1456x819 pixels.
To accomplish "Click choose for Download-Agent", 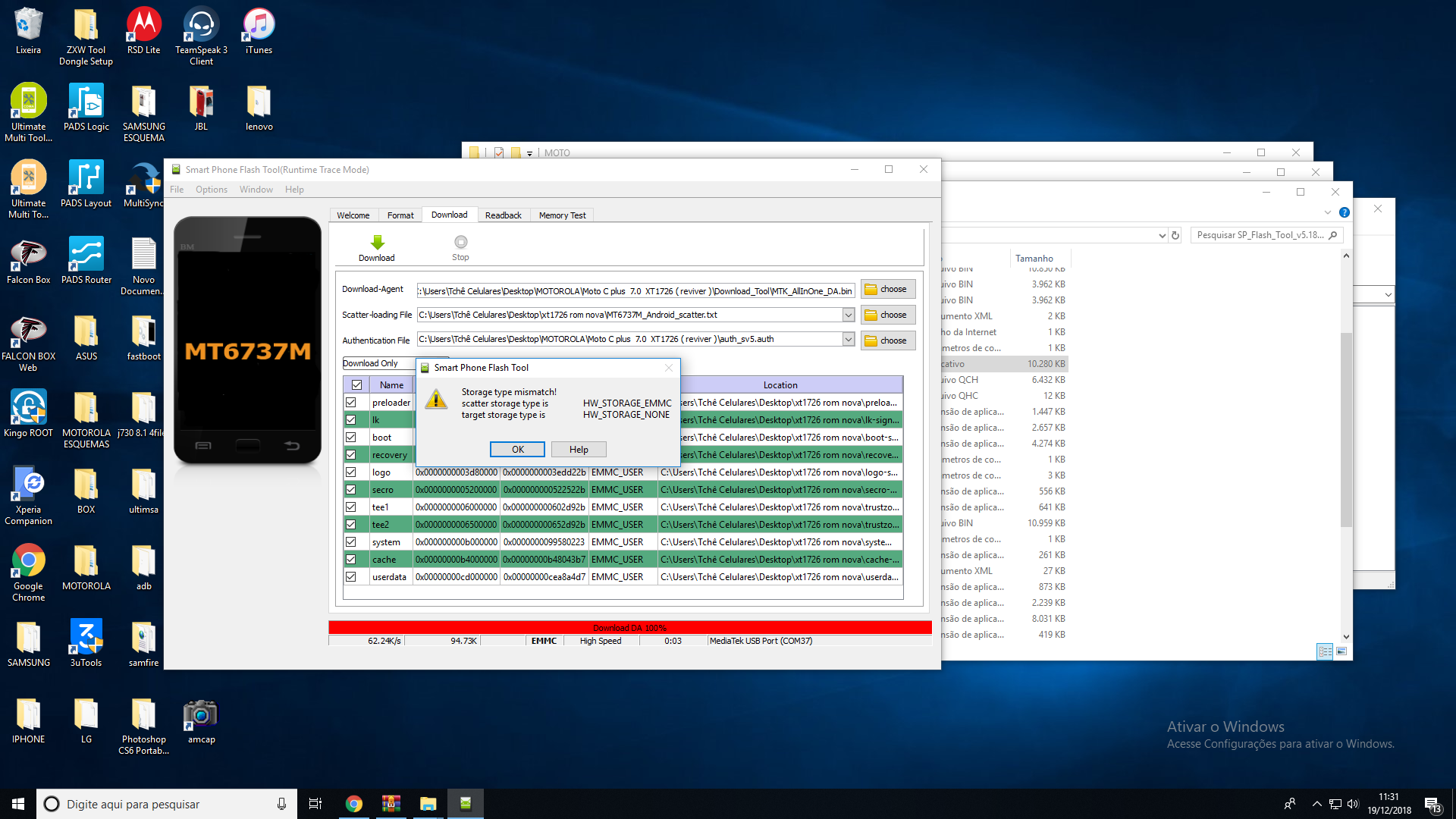I will tap(888, 289).
